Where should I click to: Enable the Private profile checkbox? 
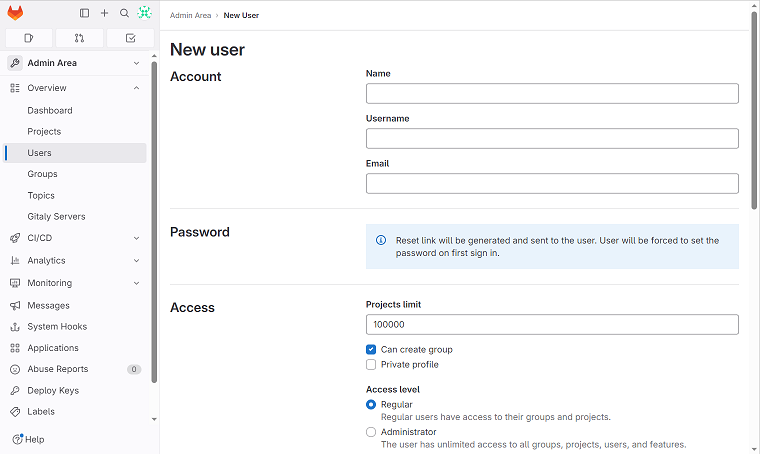[x=371, y=365]
